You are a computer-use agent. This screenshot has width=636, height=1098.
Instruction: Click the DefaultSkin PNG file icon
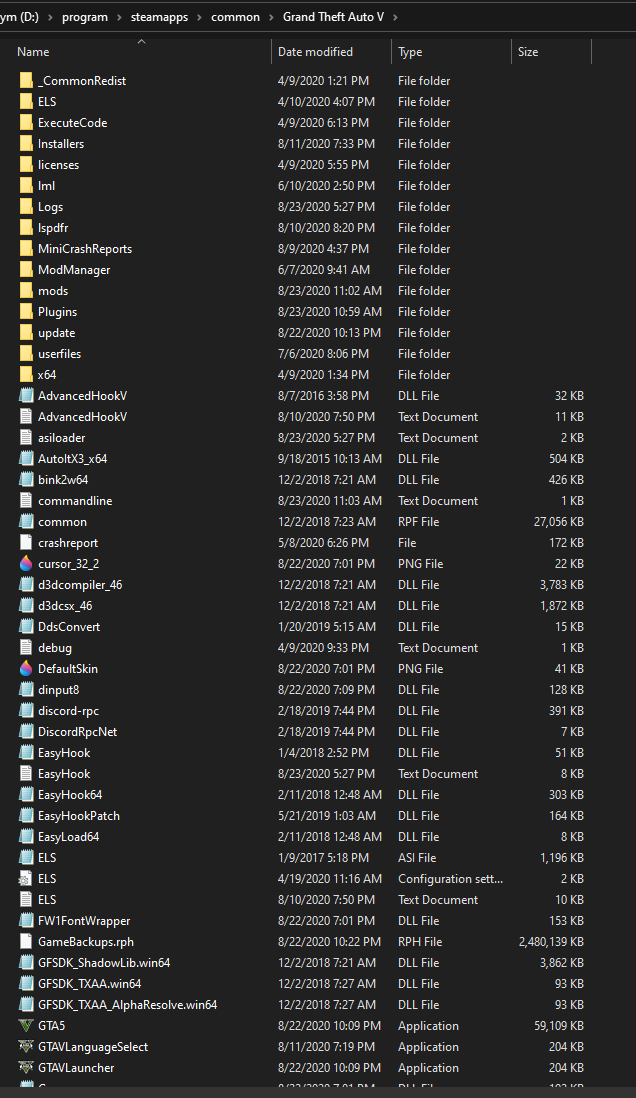pos(26,669)
